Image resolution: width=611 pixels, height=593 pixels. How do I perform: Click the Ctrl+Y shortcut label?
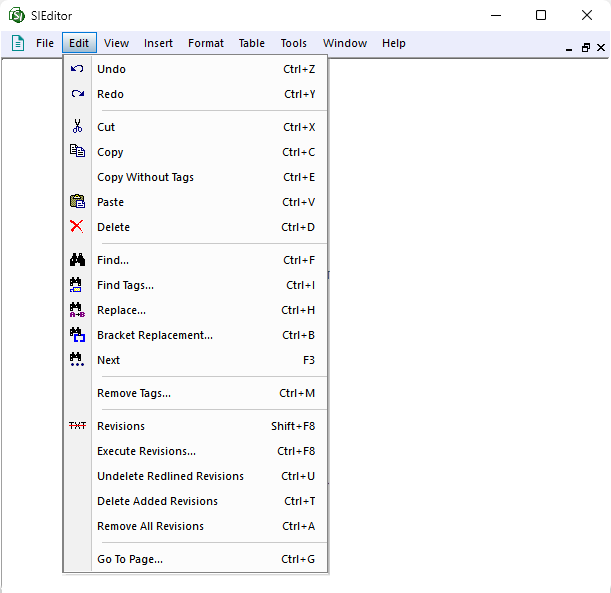click(x=300, y=94)
